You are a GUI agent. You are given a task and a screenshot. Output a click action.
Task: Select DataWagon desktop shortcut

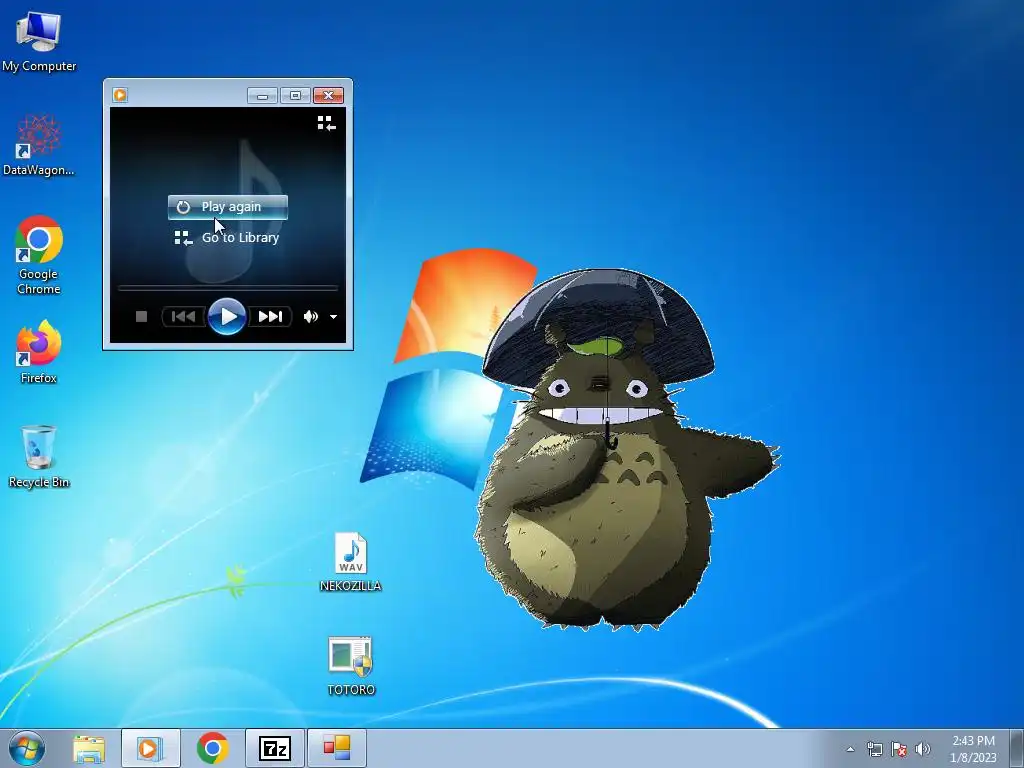point(39,145)
